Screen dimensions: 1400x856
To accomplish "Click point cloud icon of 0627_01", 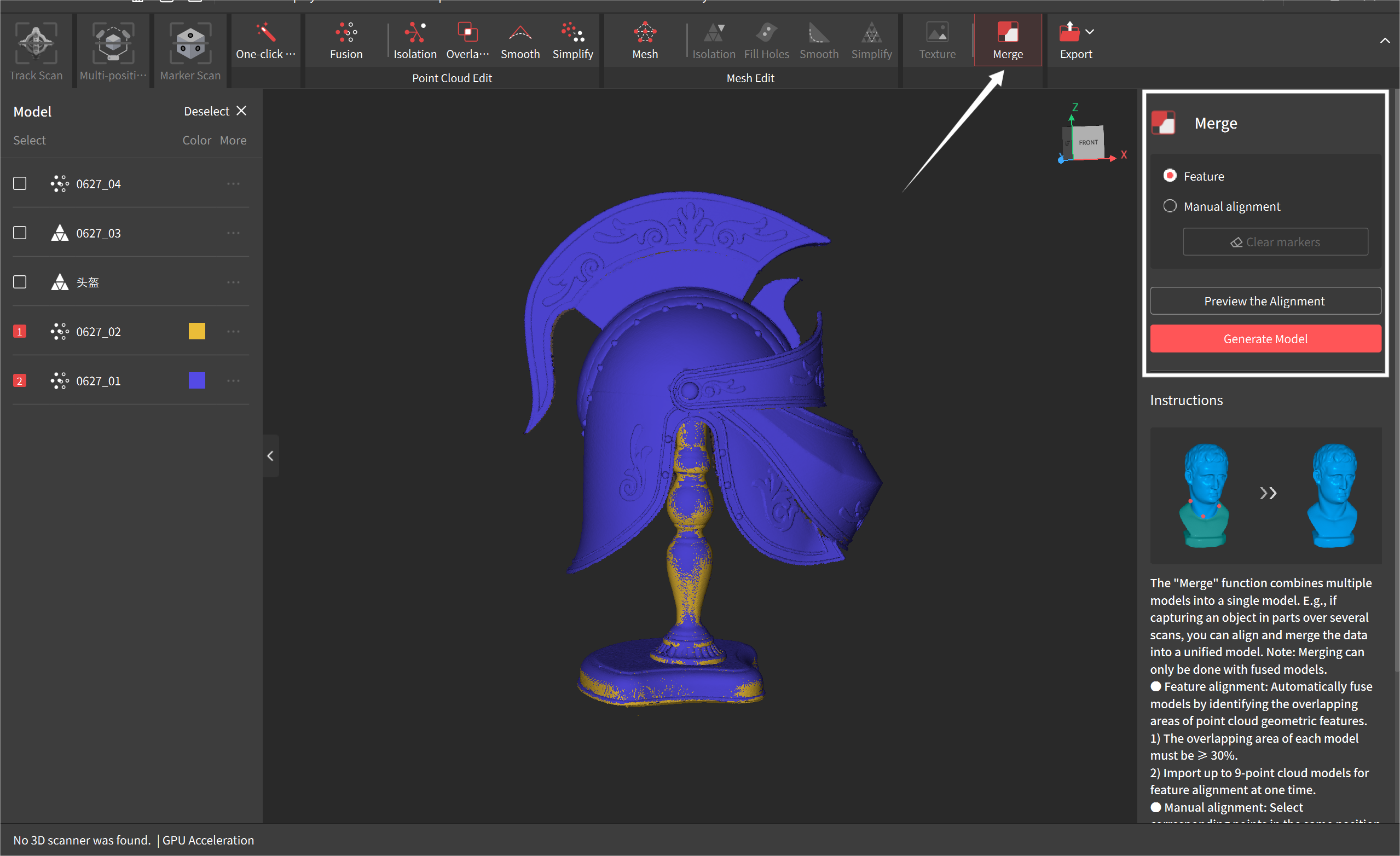I will (x=60, y=380).
